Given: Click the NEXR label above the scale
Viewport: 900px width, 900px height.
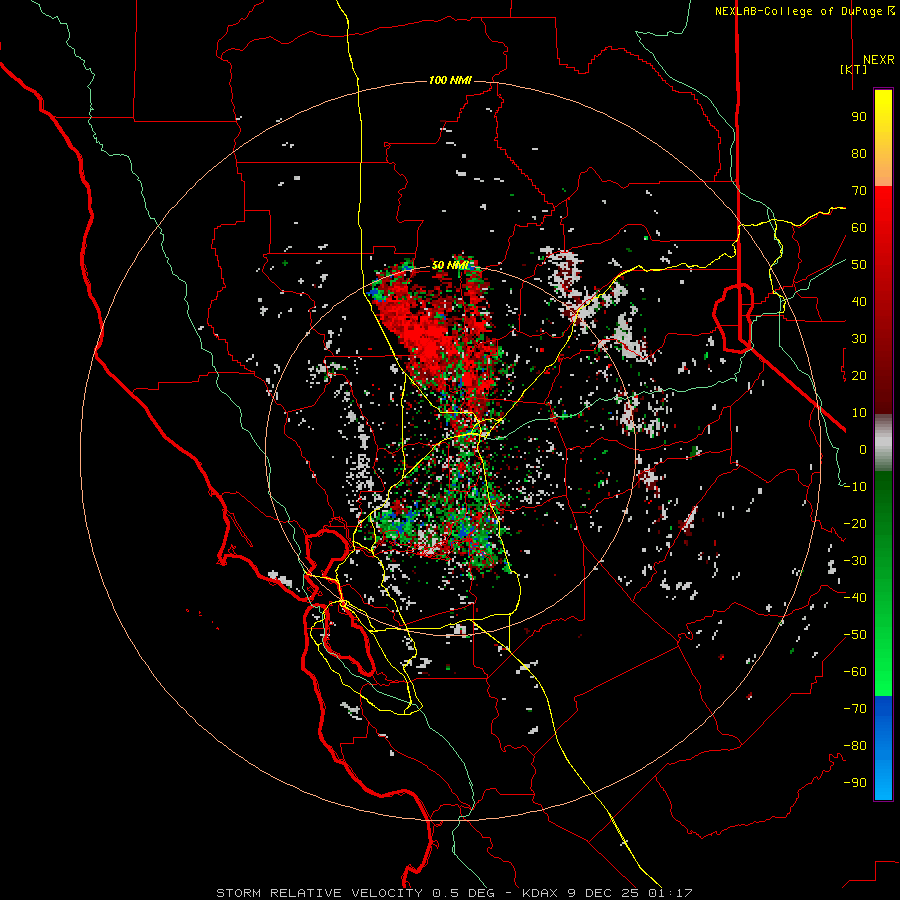Looking at the screenshot, I should 878,60.
